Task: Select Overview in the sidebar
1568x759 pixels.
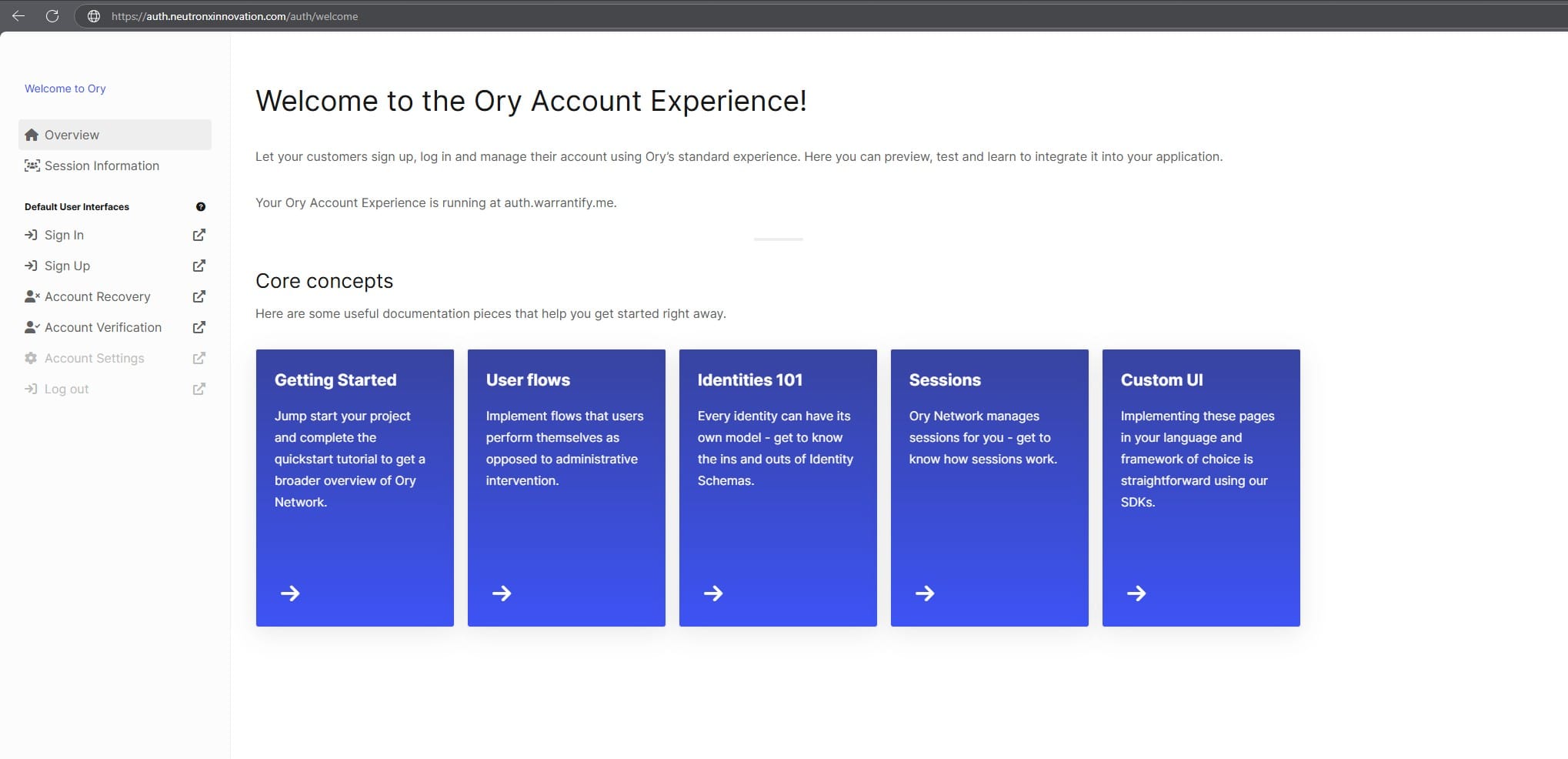Action: 72,135
